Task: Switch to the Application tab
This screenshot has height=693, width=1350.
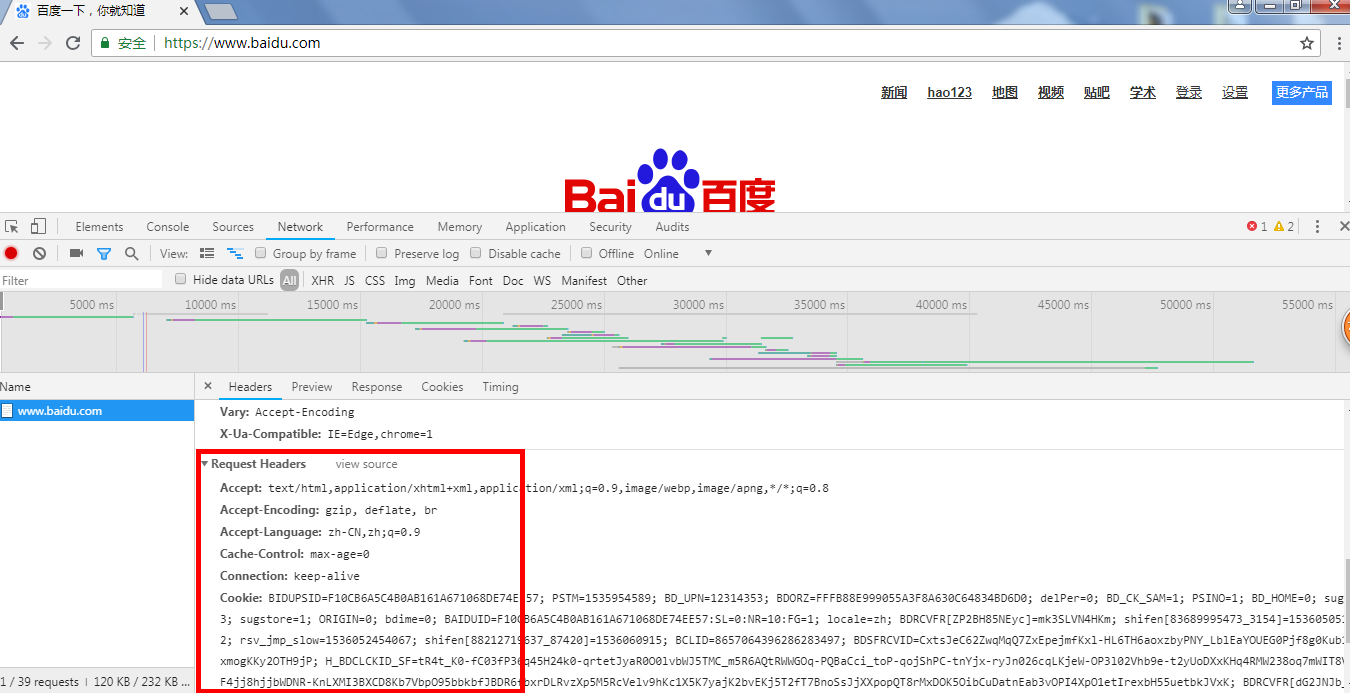Action: [x=535, y=227]
